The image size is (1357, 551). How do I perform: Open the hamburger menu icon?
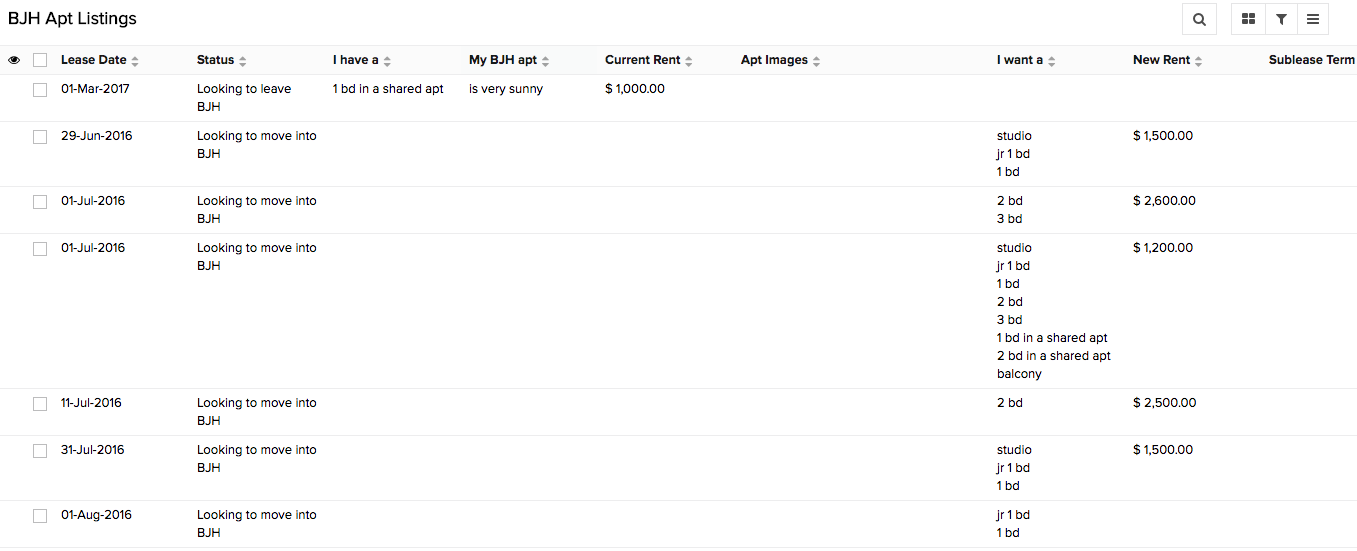[1313, 19]
